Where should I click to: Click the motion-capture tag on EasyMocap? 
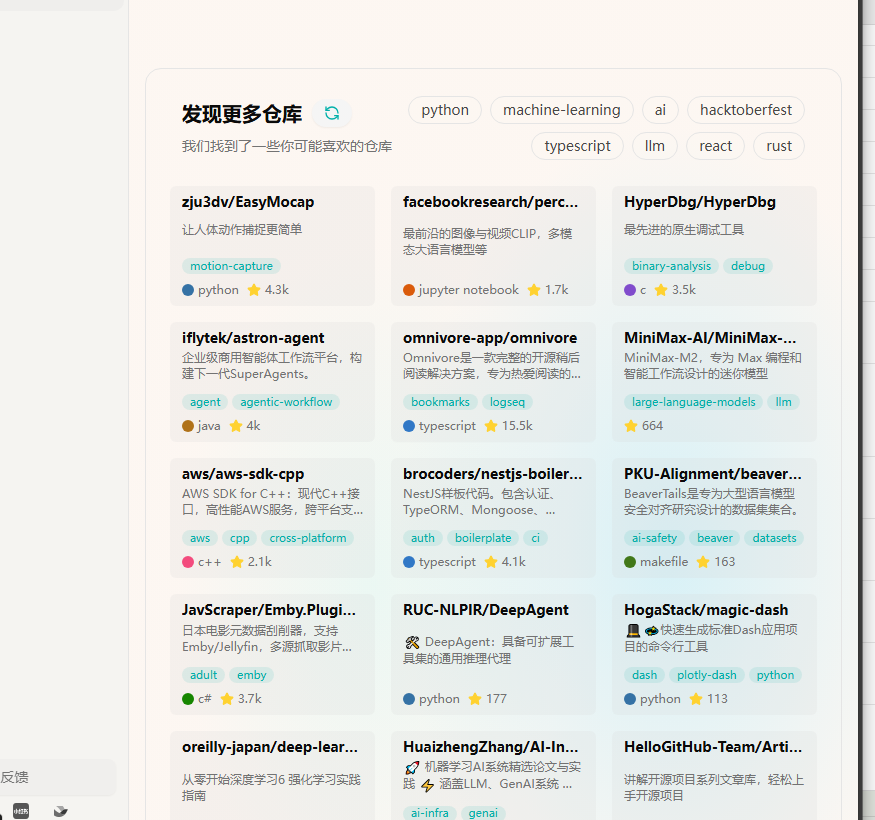[x=231, y=266]
